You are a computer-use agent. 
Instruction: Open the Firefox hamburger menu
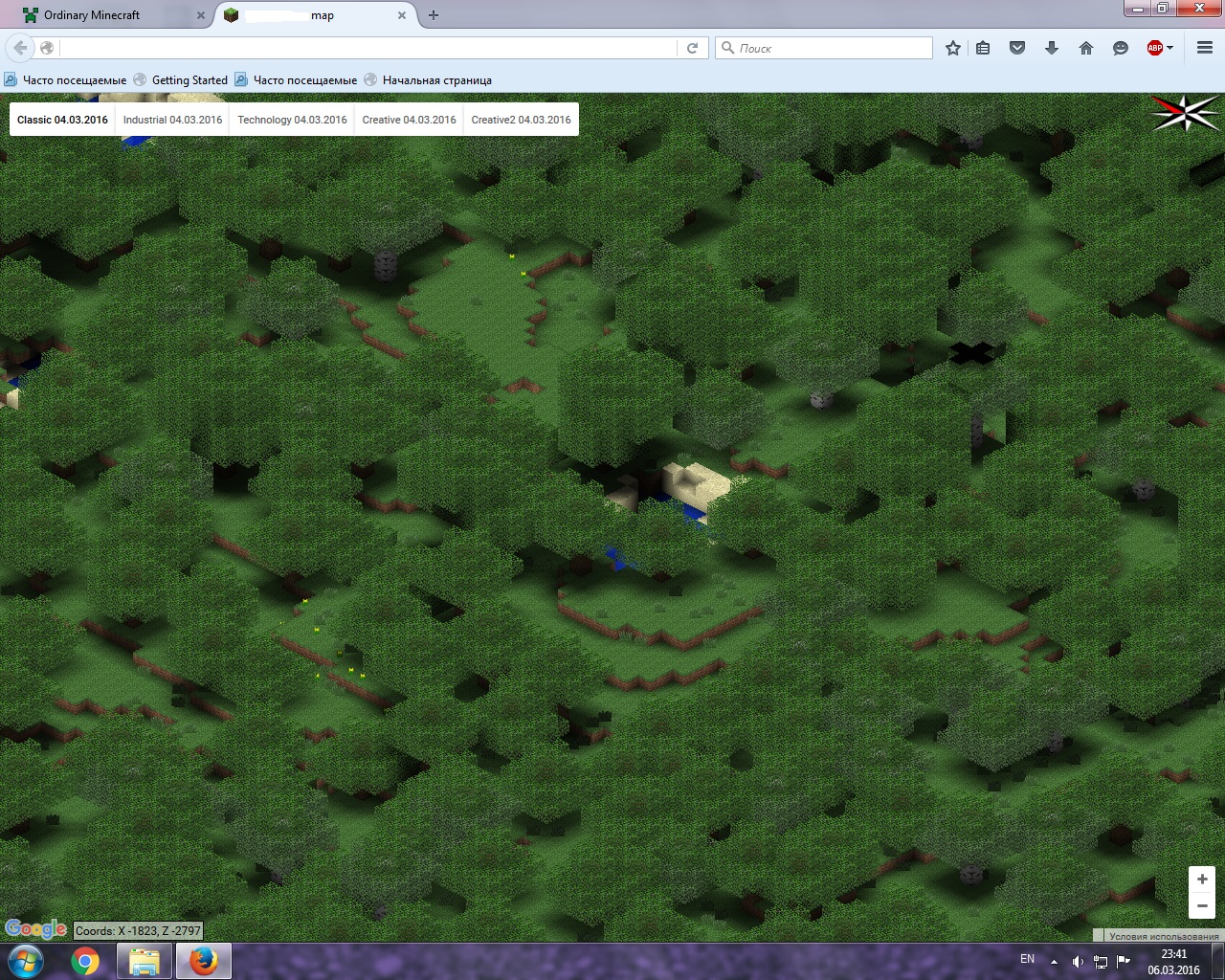point(1205,48)
